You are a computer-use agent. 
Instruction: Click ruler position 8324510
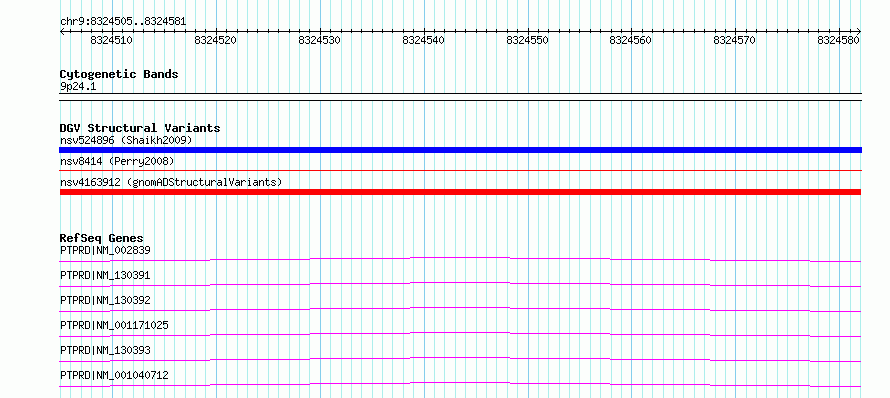click(x=111, y=40)
